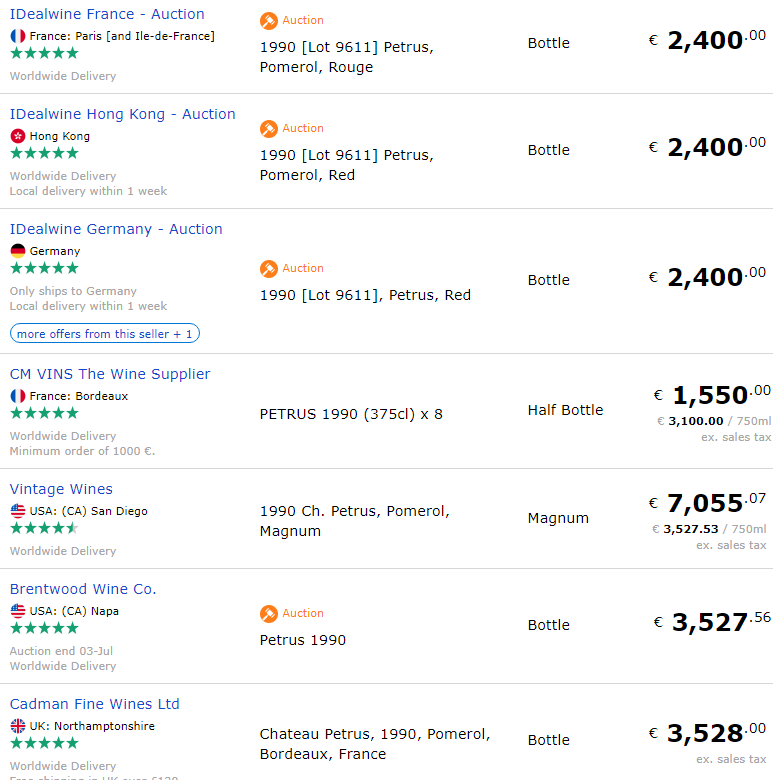
Task: Expand 'more offers from this seller + 1'
Action: 105,333
